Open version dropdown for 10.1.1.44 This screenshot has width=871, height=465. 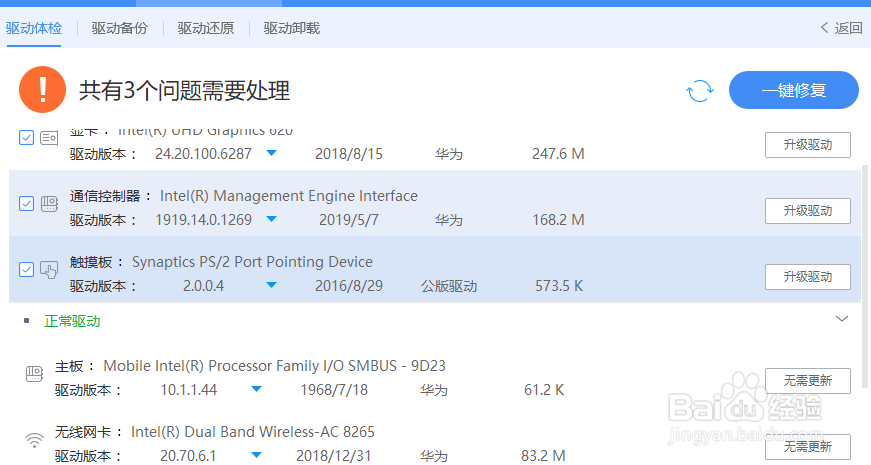[x=256, y=389]
